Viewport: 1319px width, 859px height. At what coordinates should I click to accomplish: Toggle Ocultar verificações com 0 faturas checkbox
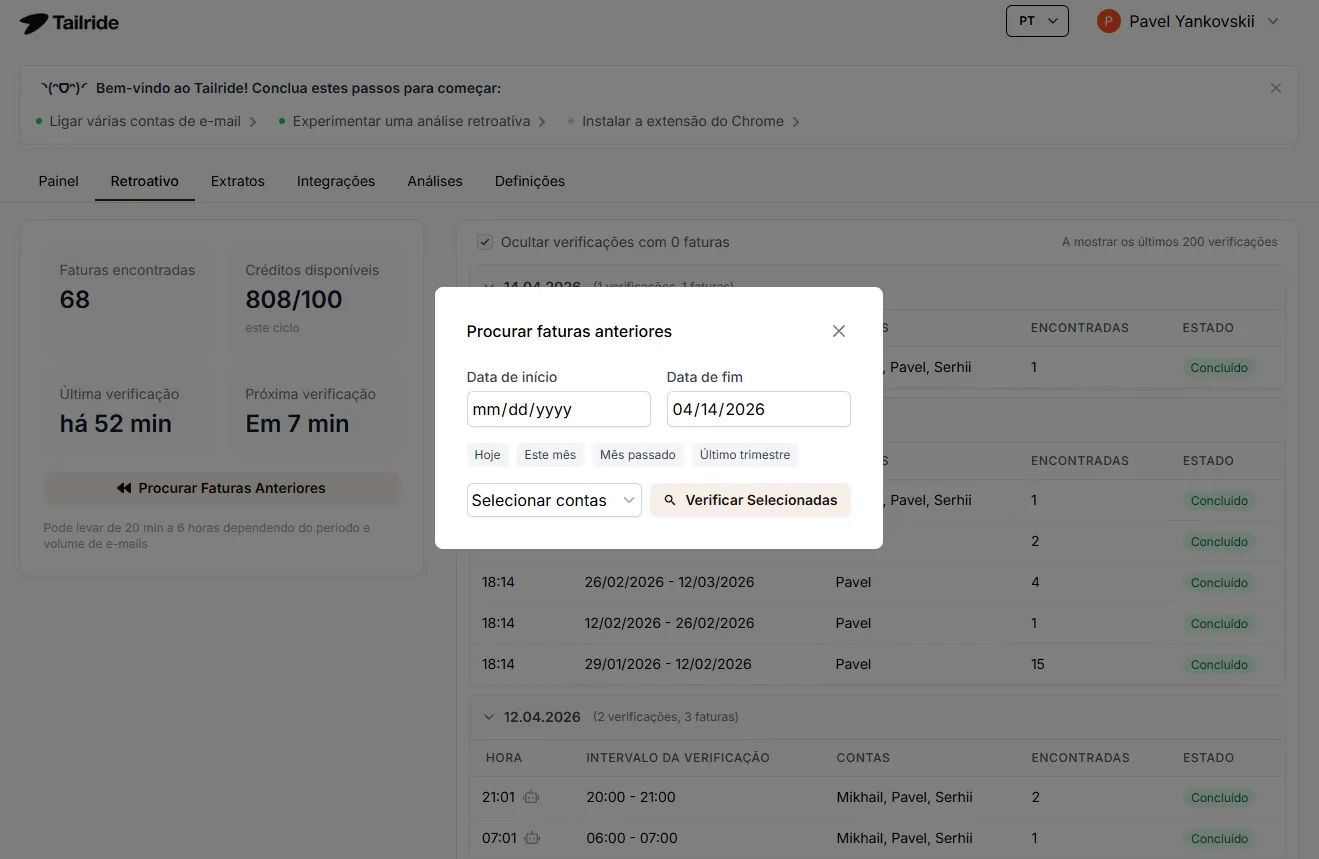pos(485,242)
